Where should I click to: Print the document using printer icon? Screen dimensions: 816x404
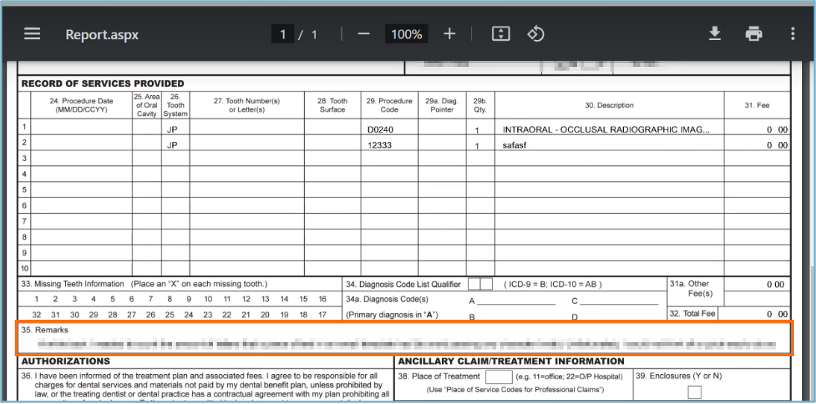pos(753,34)
